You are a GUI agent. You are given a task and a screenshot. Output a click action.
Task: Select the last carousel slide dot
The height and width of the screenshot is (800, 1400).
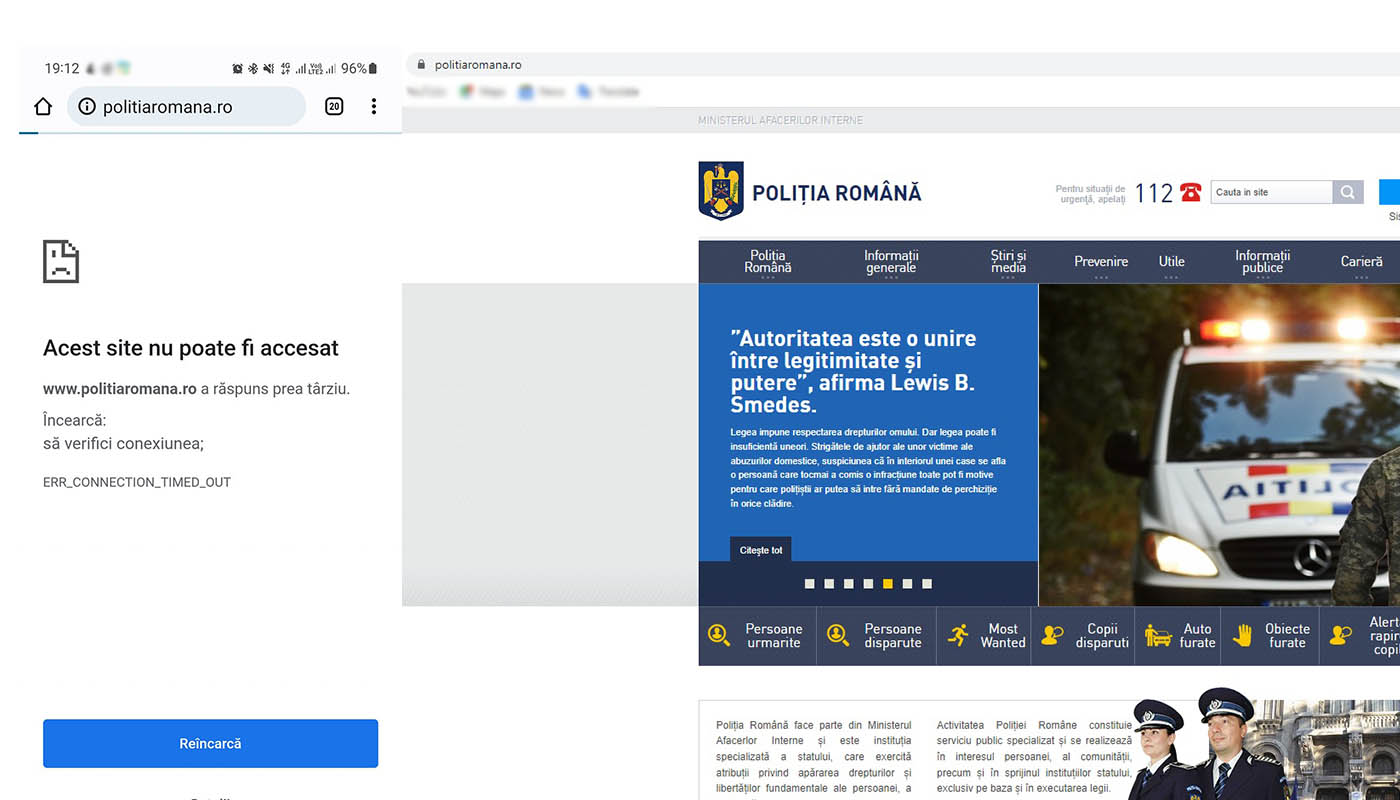point(927,584)
